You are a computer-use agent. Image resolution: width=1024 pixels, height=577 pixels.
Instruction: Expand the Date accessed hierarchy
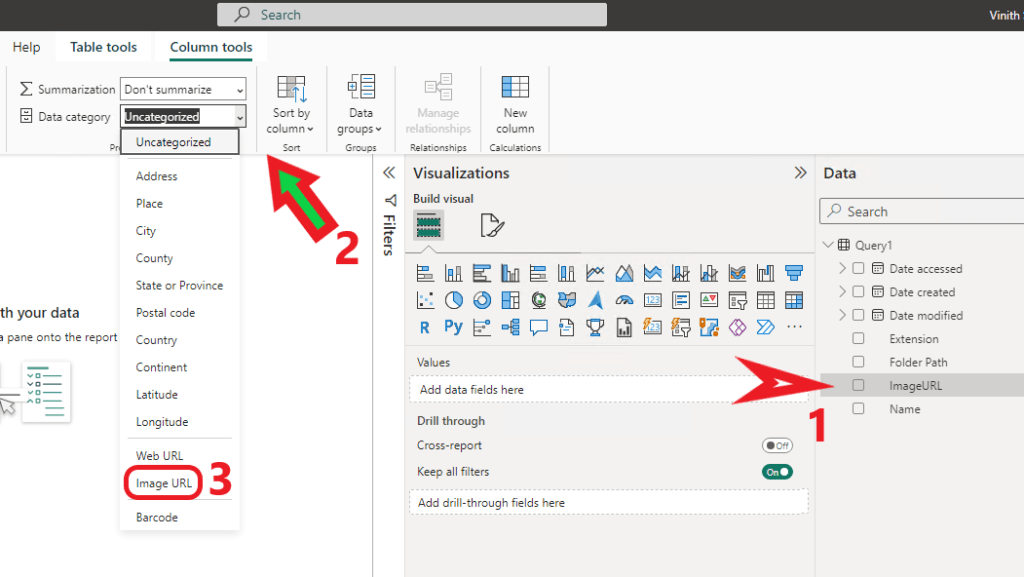click(x=842, y=268)
